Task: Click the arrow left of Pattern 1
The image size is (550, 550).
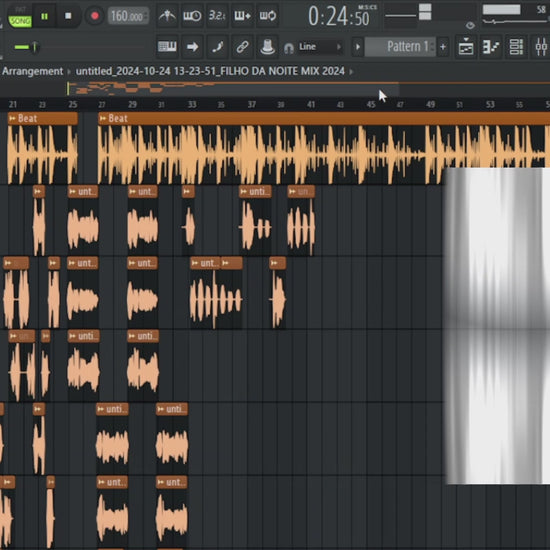Action: point(358,47)
